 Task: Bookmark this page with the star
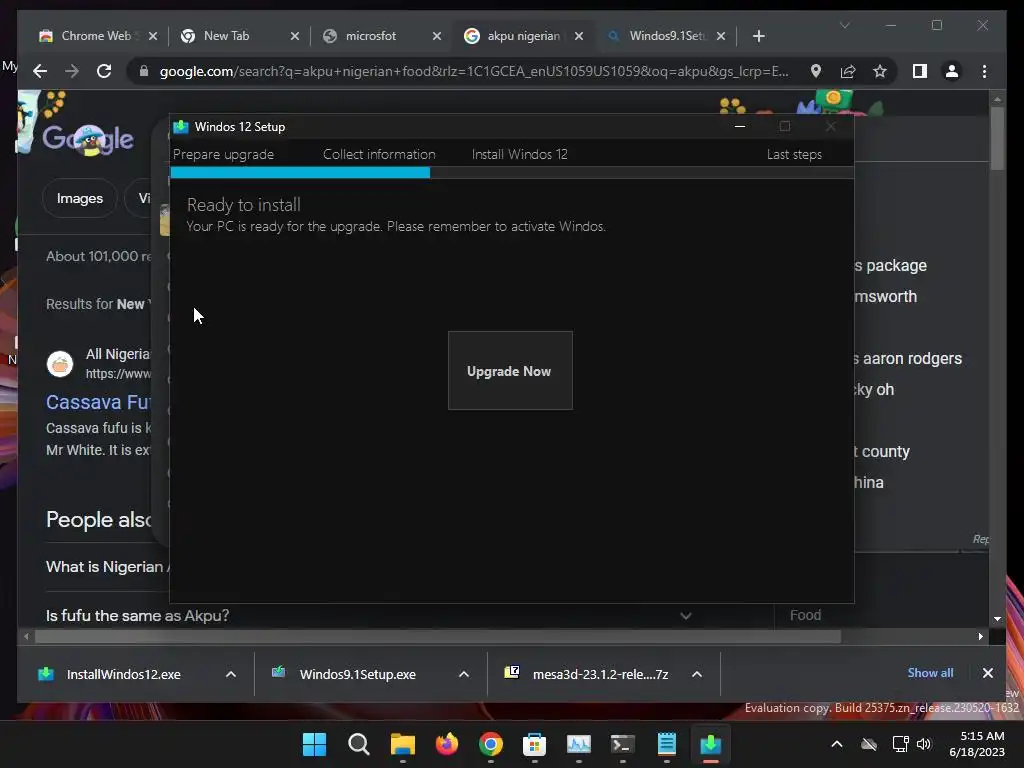coord(880,71)
